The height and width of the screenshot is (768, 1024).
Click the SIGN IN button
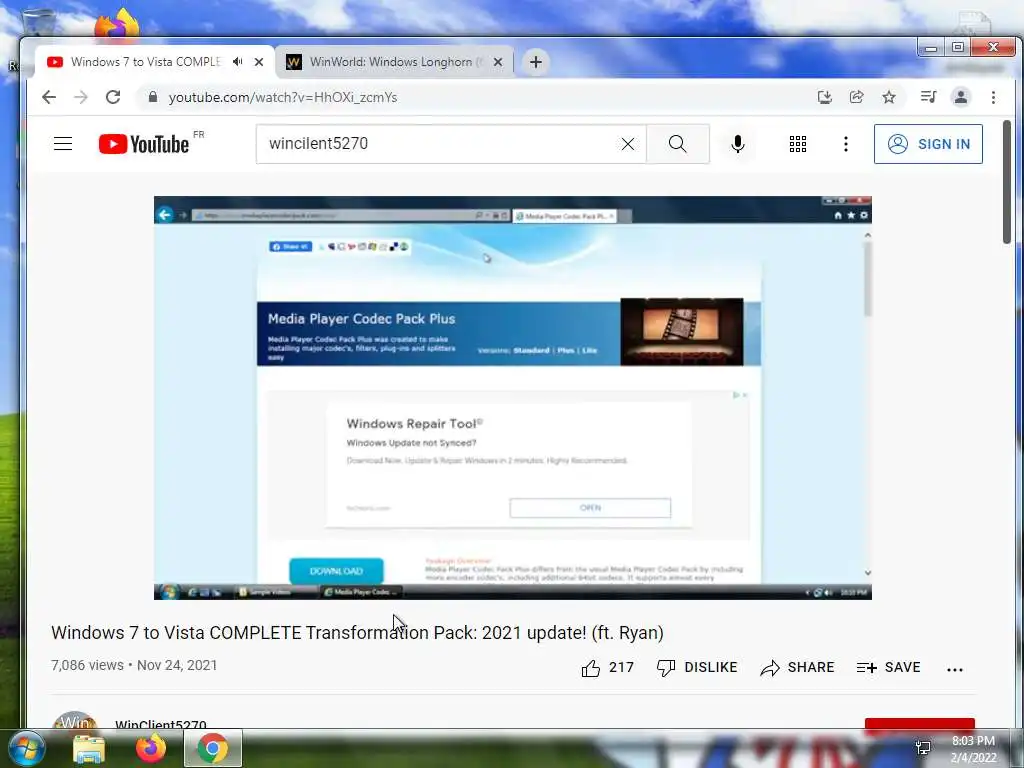(928, 144)
